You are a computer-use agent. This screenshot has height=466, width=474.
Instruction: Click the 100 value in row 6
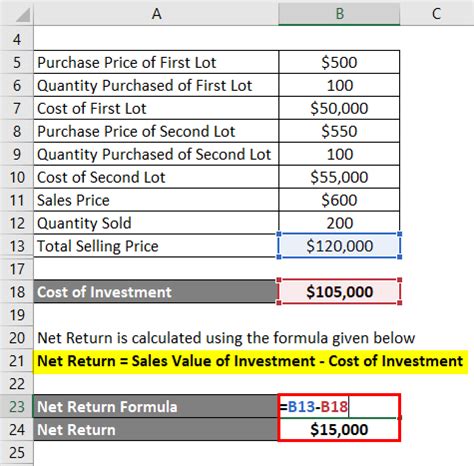pos(339,85)
